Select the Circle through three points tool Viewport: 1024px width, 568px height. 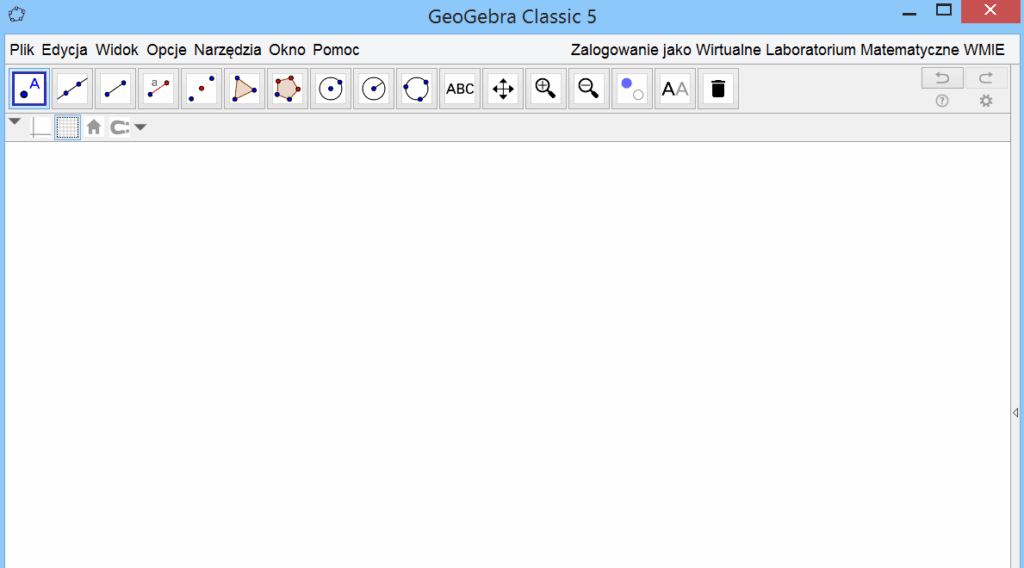click(417, 89)
